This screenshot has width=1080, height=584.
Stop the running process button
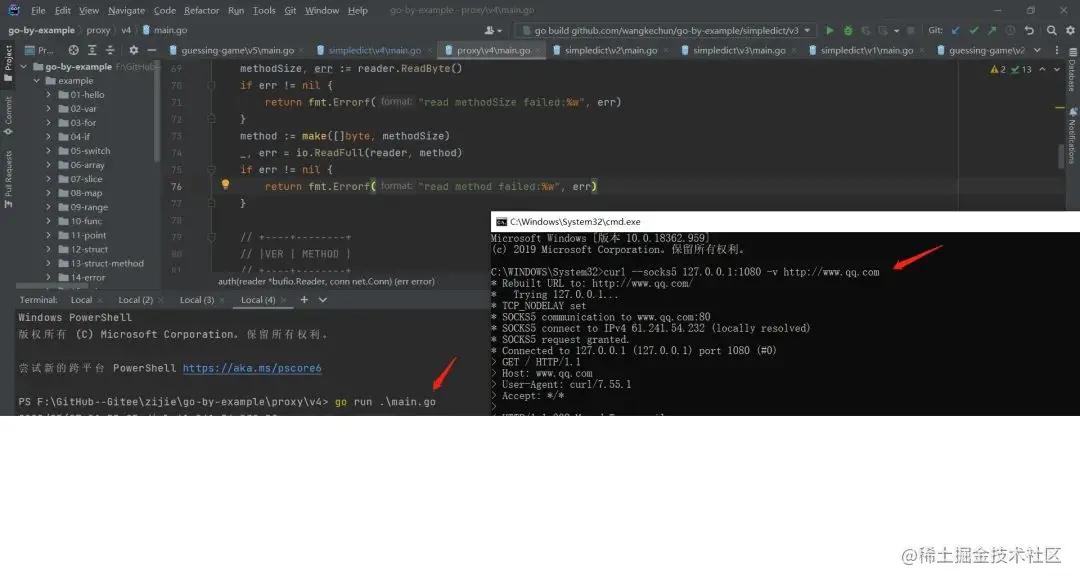click(x=911, y=30)
